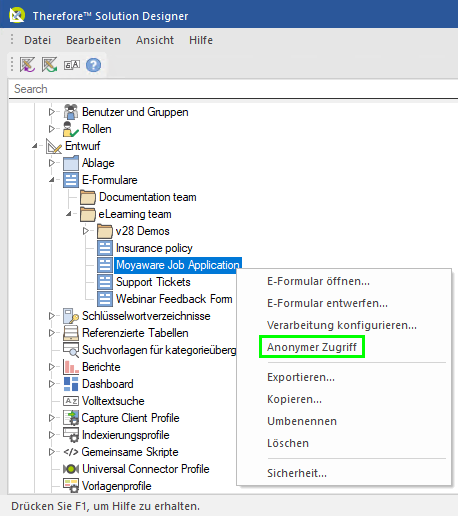Collapse the eLearning team folder
Screen dimensions: 458x516
69,214
